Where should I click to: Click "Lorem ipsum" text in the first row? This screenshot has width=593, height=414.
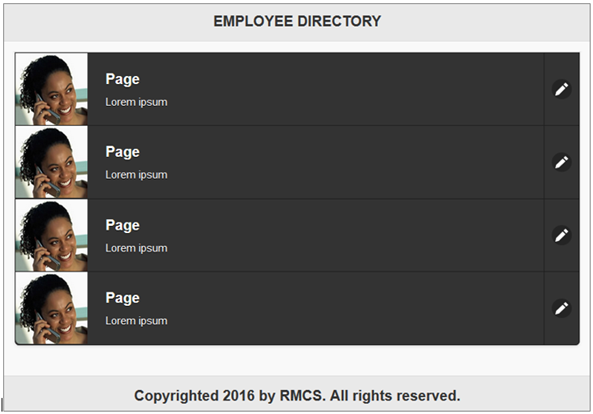click(136, 102)
